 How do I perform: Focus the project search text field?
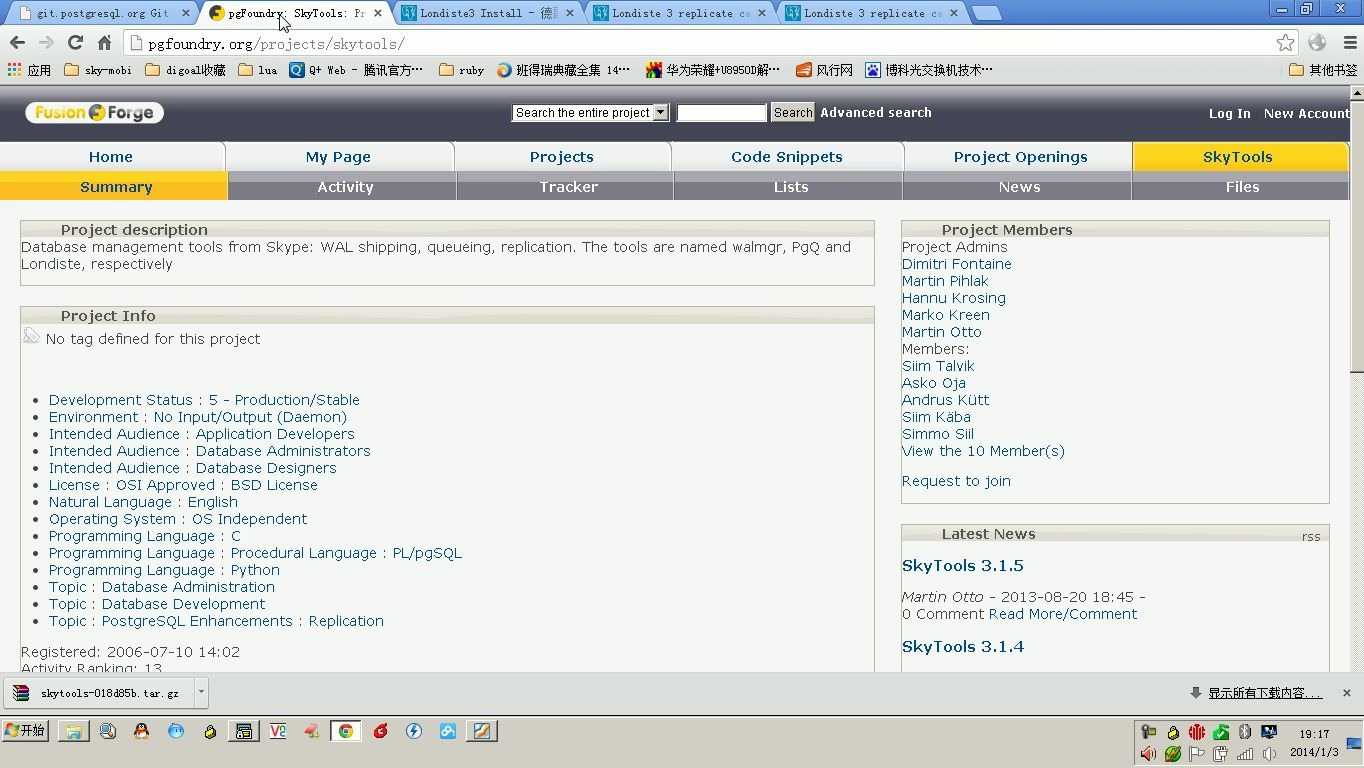[x=721, y=113]
